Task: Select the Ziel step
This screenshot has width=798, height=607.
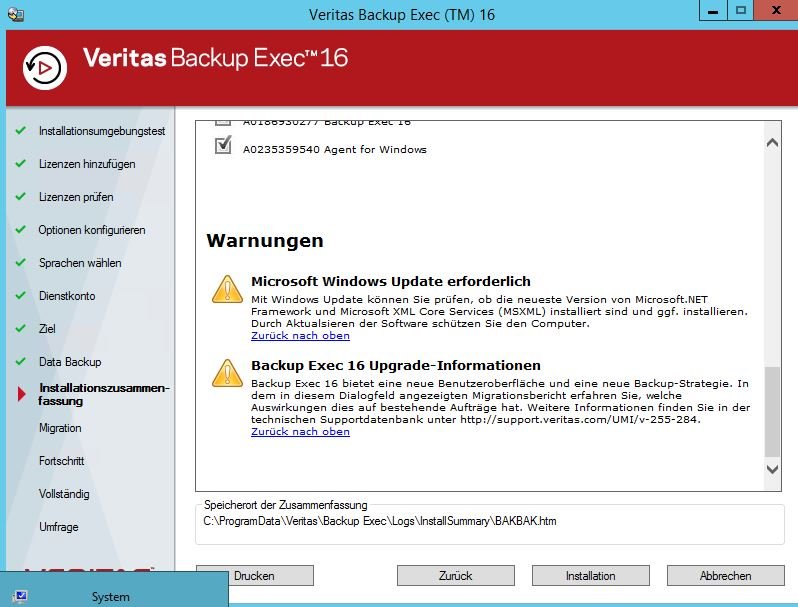Action: click(x=47, y=329)
